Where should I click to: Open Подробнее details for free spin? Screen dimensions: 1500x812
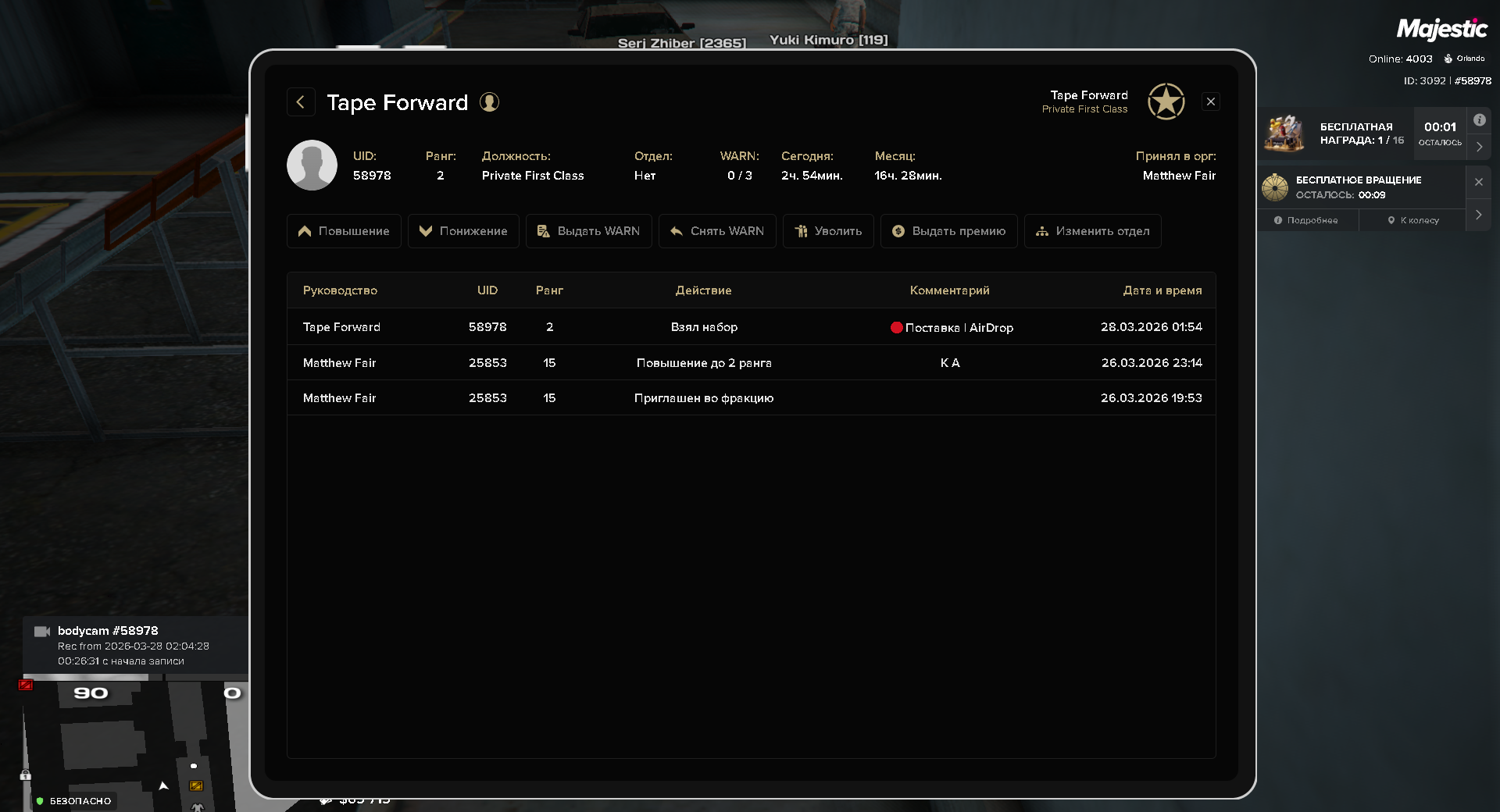click(x=1306, y=220)
